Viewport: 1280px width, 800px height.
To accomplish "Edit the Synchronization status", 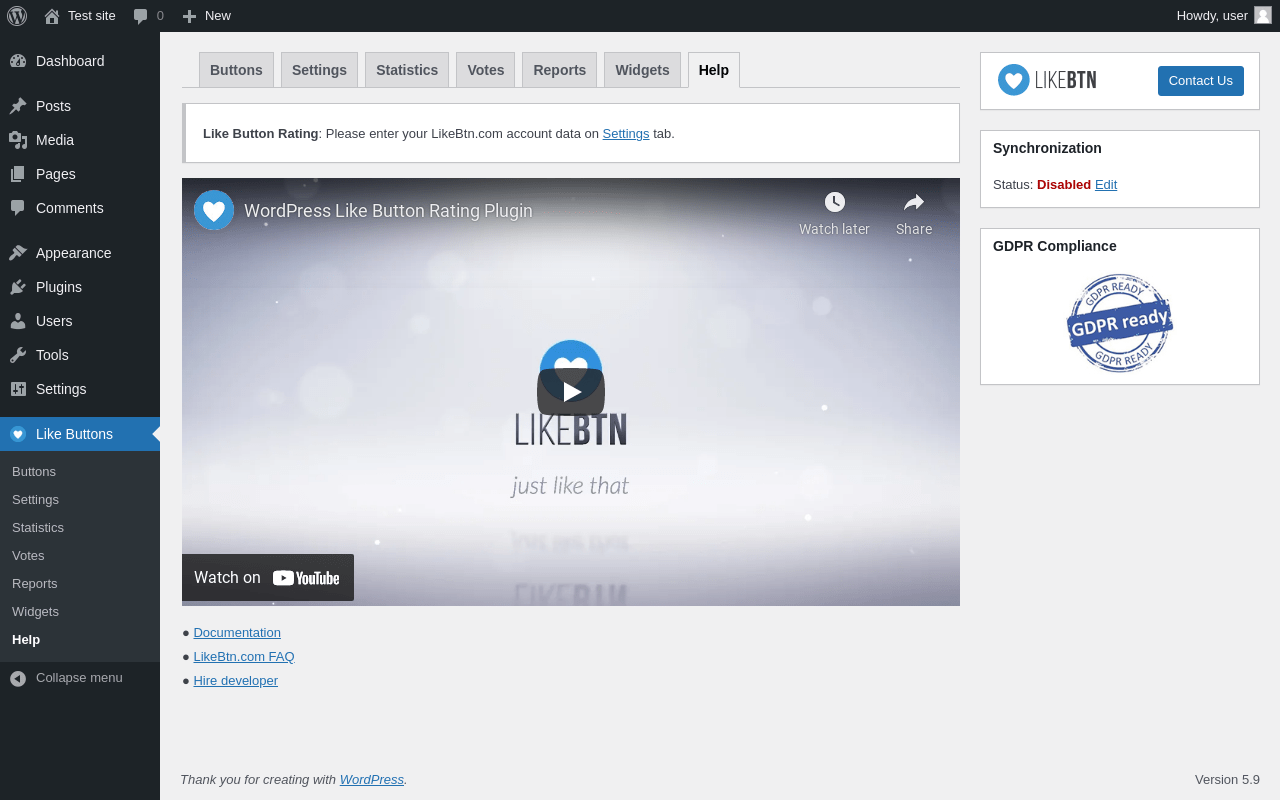I will [1106, 185].
